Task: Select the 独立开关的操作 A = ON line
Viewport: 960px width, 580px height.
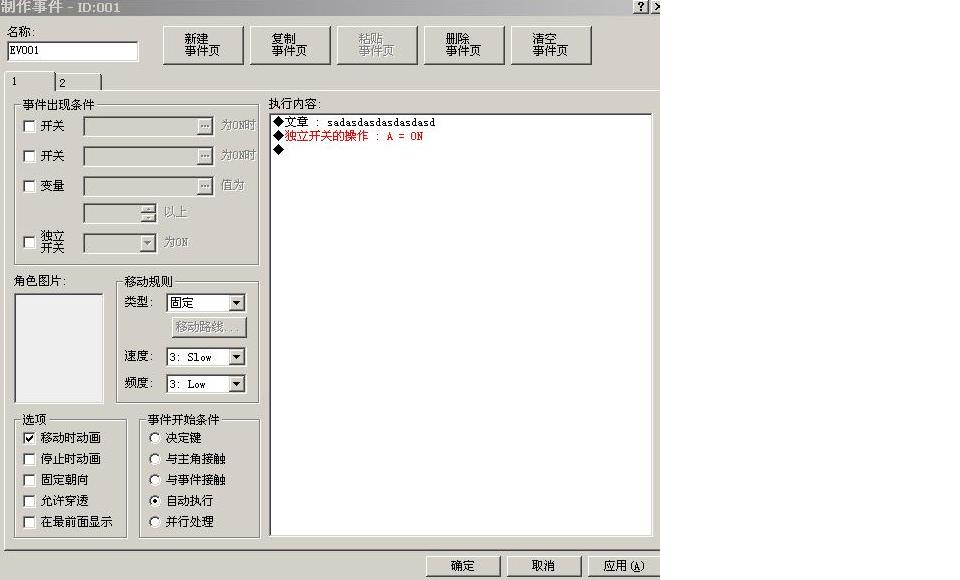Action: 348,136
